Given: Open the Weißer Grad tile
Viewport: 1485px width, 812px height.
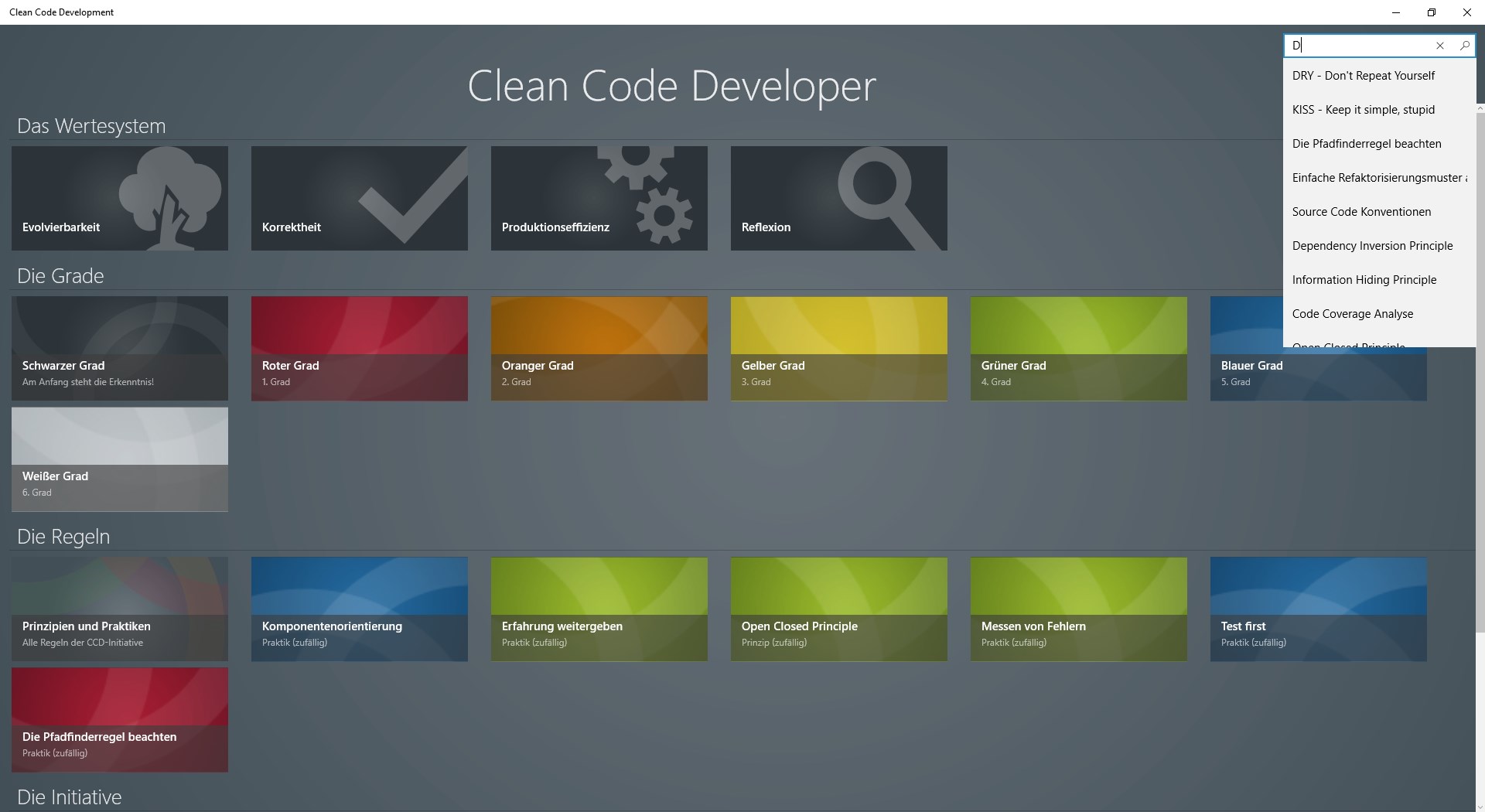Looking at the screenshot, I should [x=120, y=459].
